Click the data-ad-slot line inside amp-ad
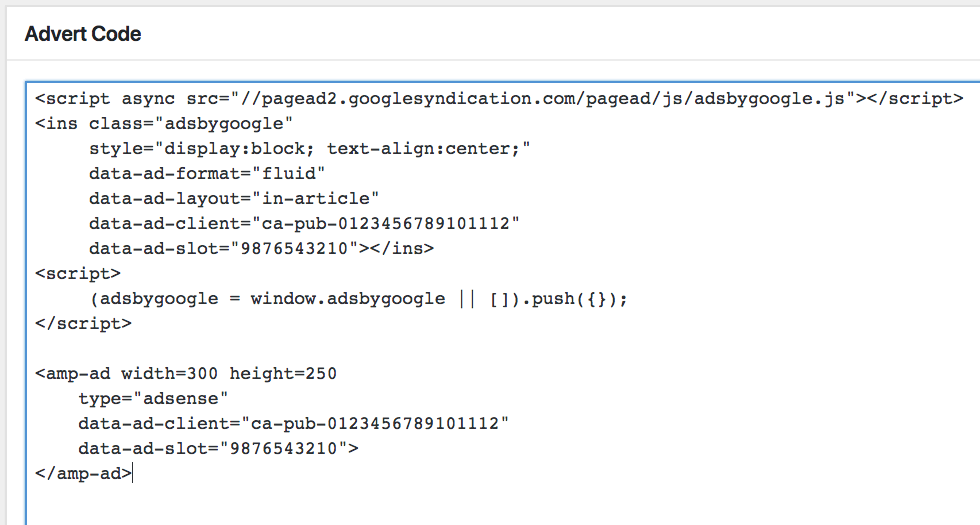 click(217, 449)
